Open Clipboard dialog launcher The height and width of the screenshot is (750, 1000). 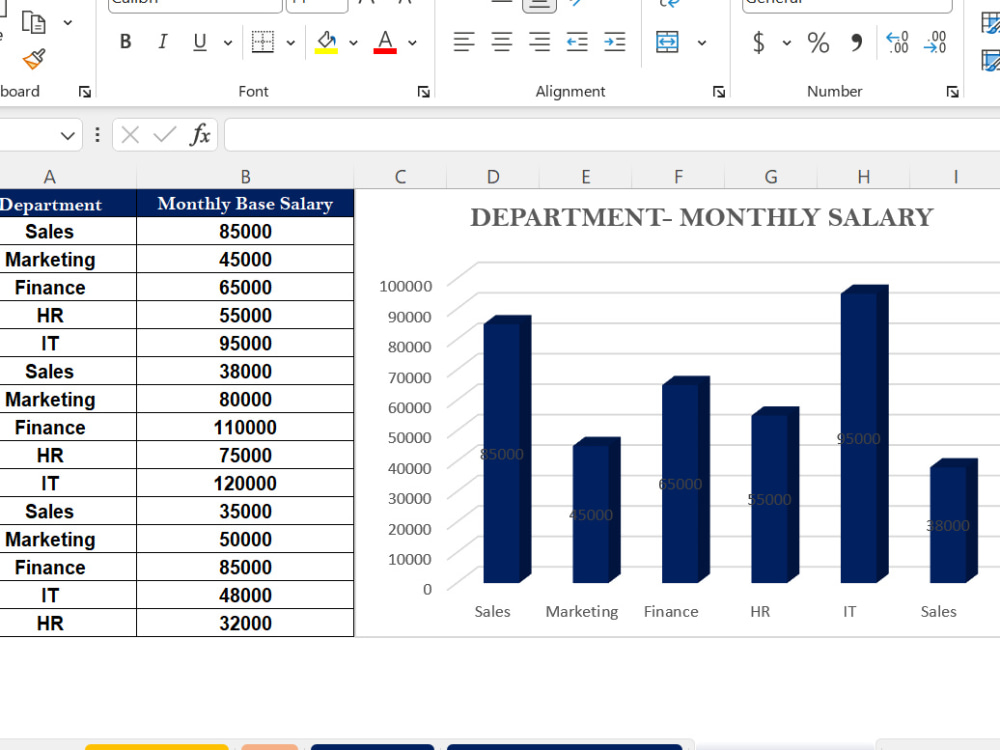click(85, 92)
